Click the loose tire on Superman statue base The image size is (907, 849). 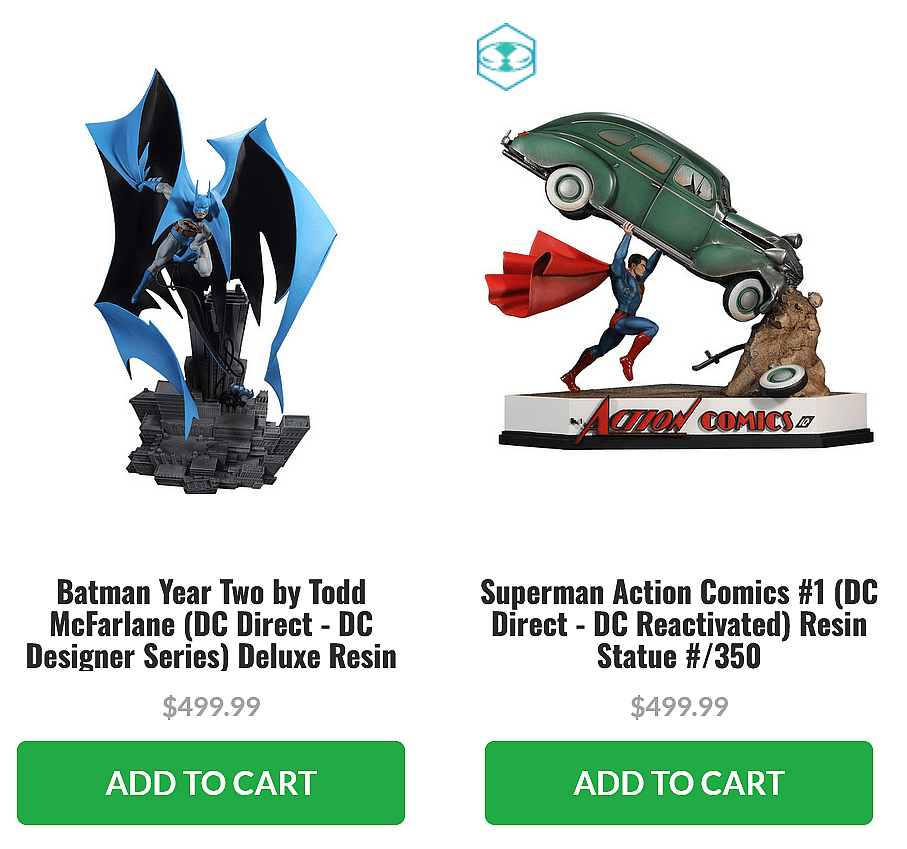782,382
